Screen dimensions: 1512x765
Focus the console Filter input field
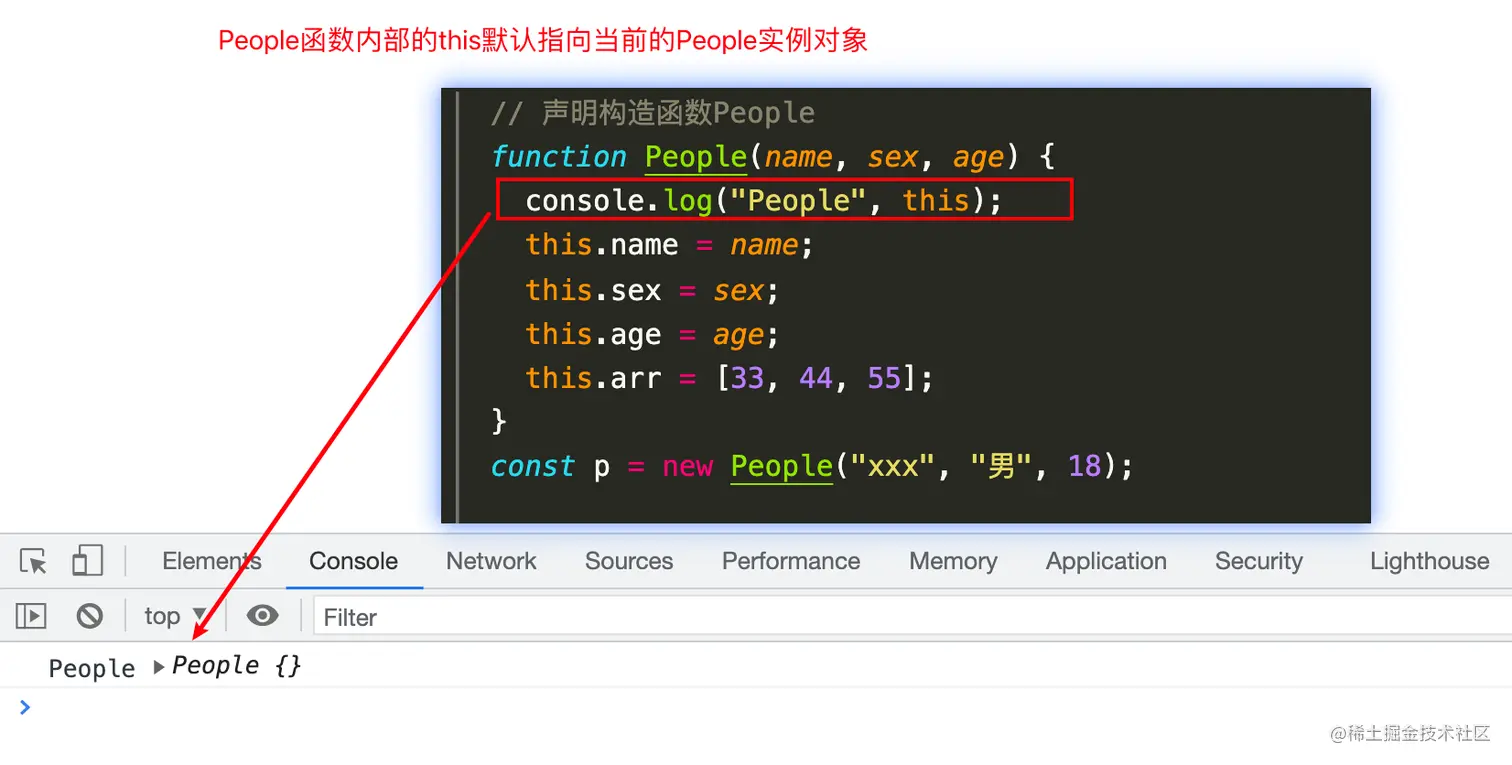coord(912,617)
